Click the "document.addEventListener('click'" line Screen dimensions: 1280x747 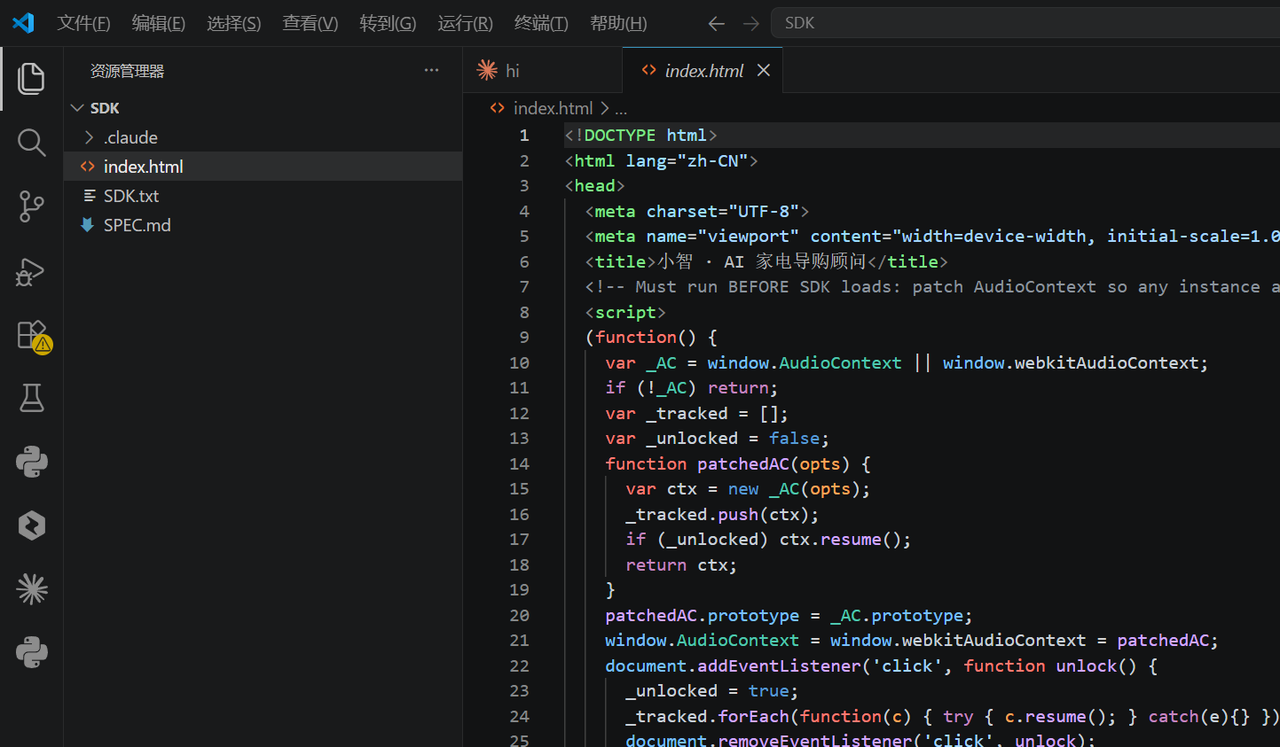pos(881,665)
